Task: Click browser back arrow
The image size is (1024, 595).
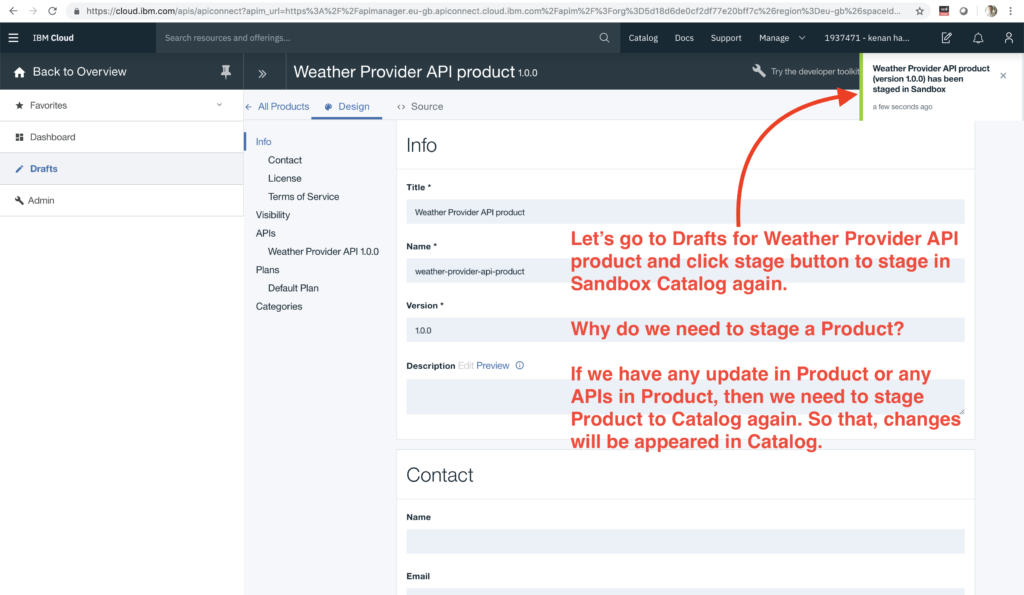Action: pyautogui.click(x=13, y=10)
